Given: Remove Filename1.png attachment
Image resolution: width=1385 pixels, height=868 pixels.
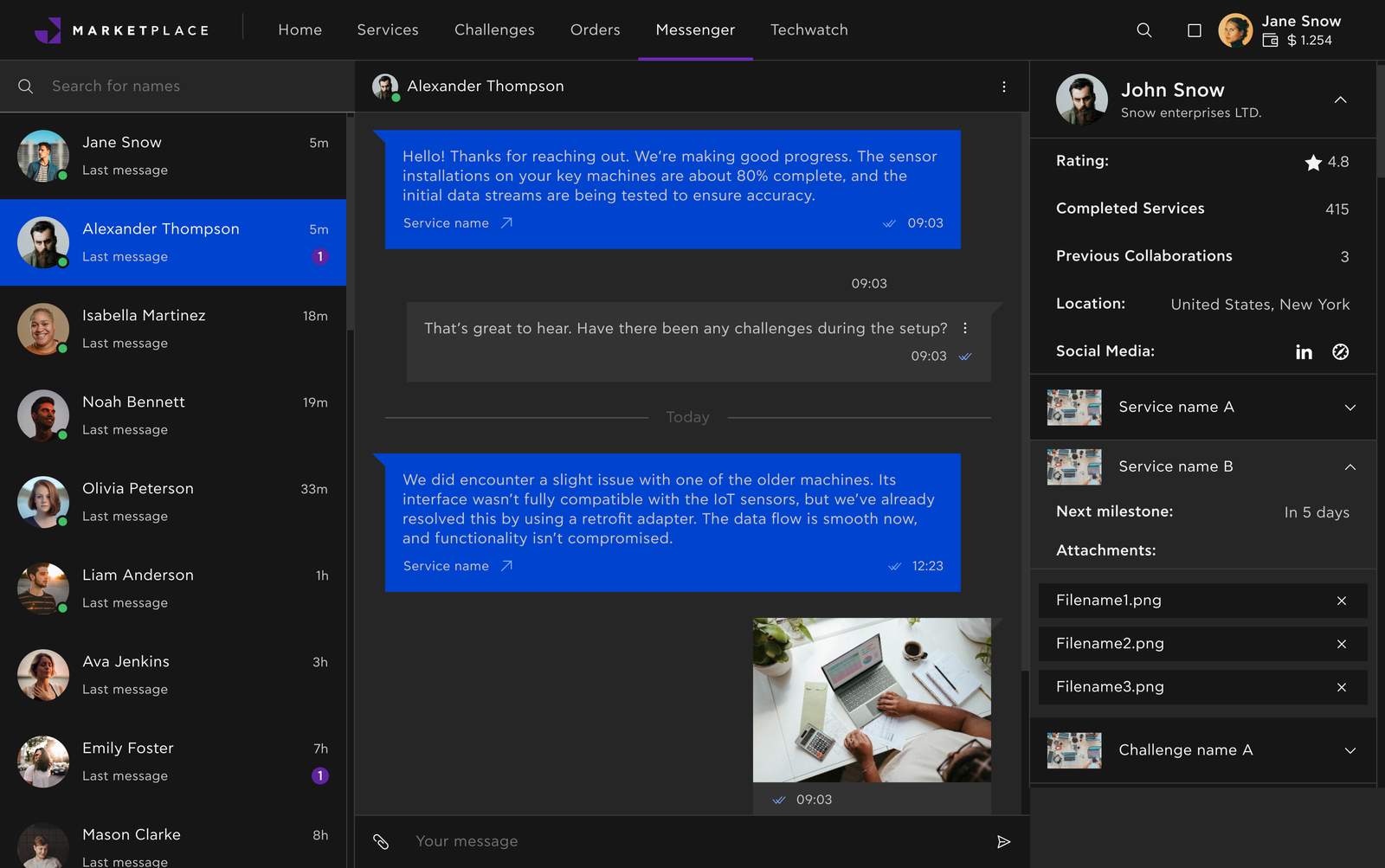Looking at the screenshot, I should tap(1341, 601).
